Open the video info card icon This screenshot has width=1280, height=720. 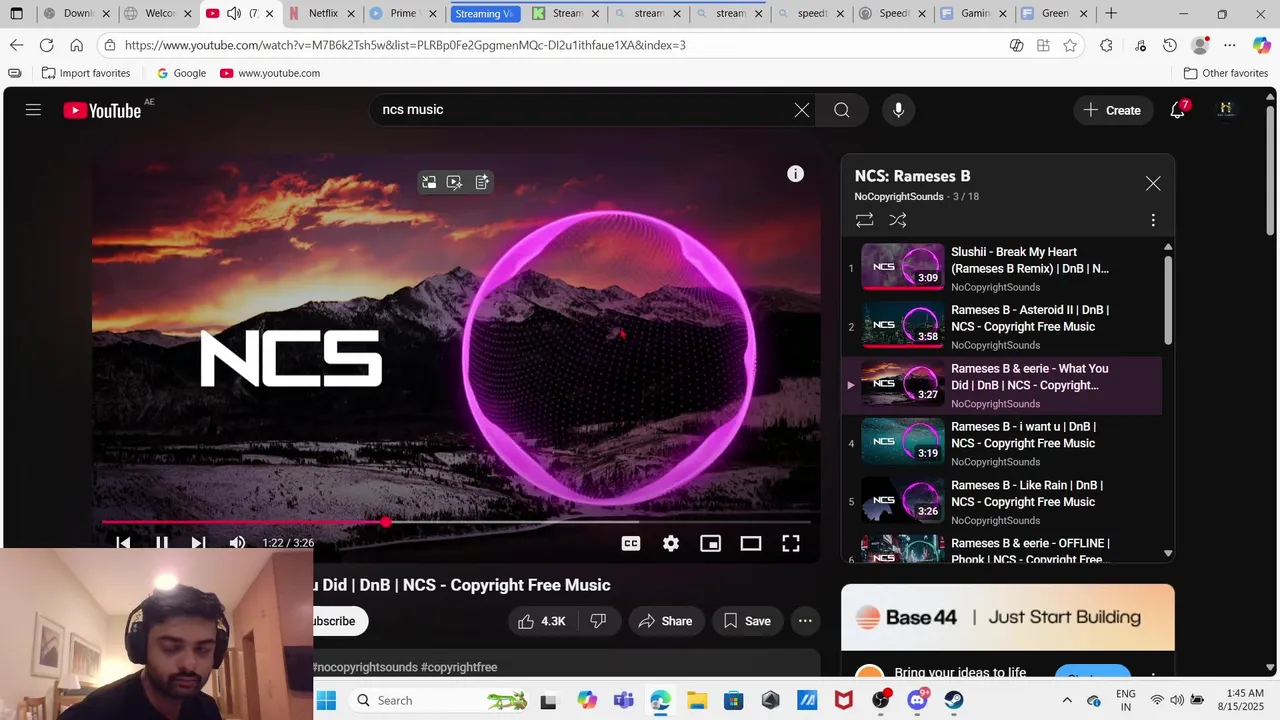[x=795, y=174]
